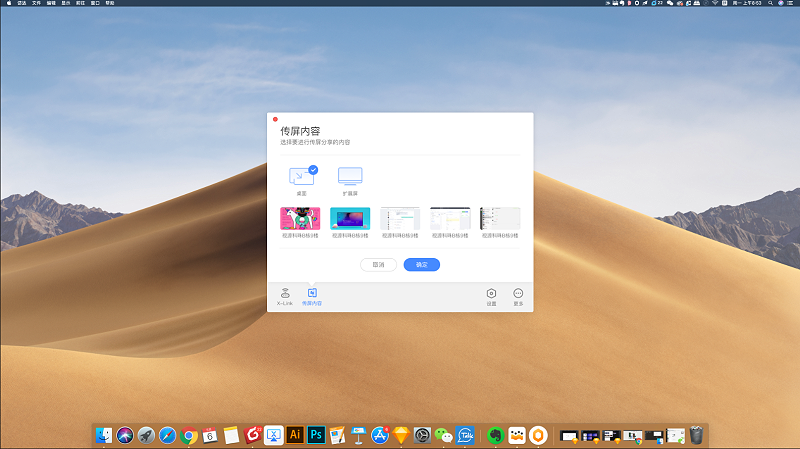800x449 pixels.
Task: Open Finder from the Dock
Action: (104, 435)
